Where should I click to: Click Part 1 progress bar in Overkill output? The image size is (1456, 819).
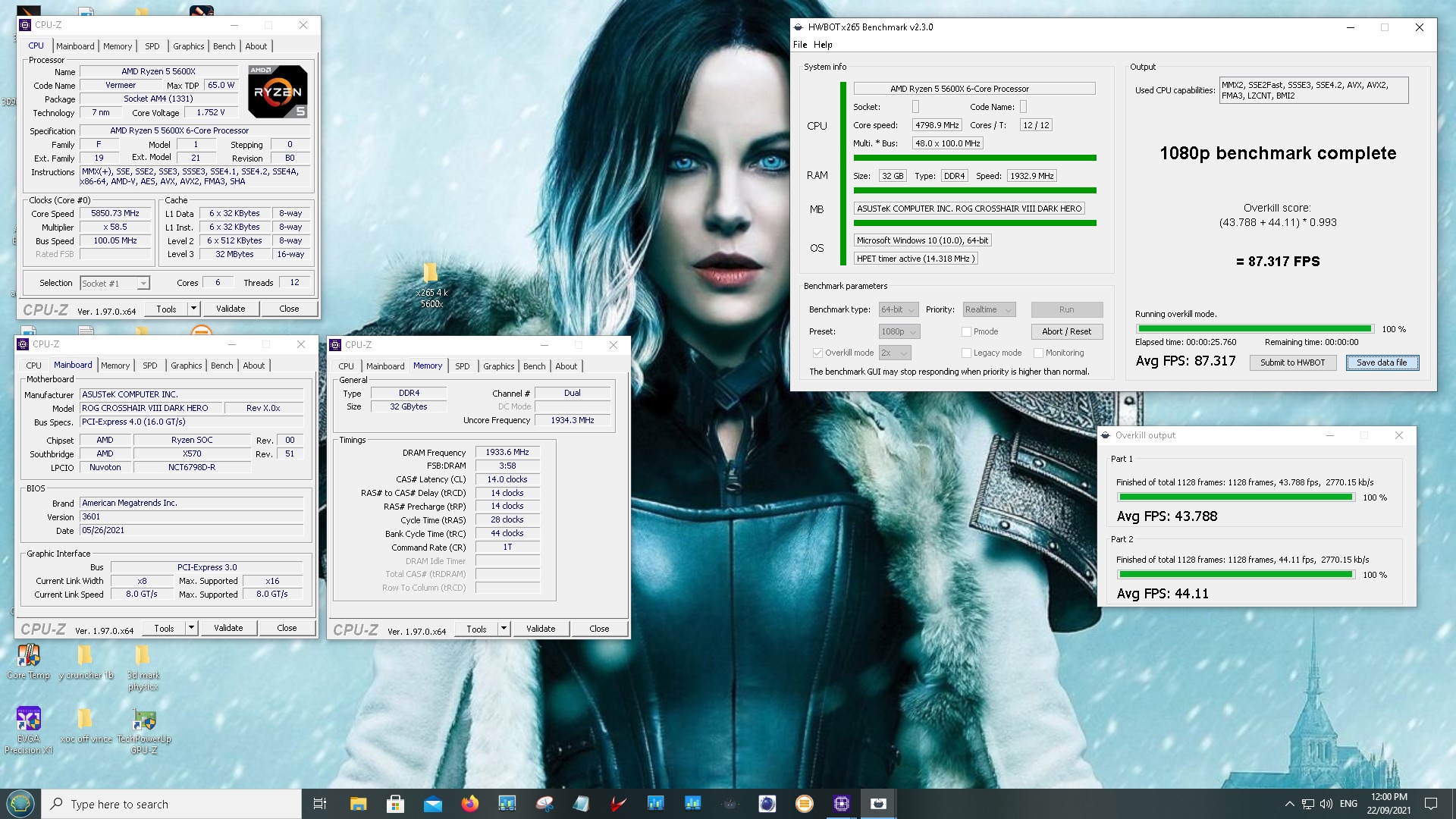(x=1235, y=497)
